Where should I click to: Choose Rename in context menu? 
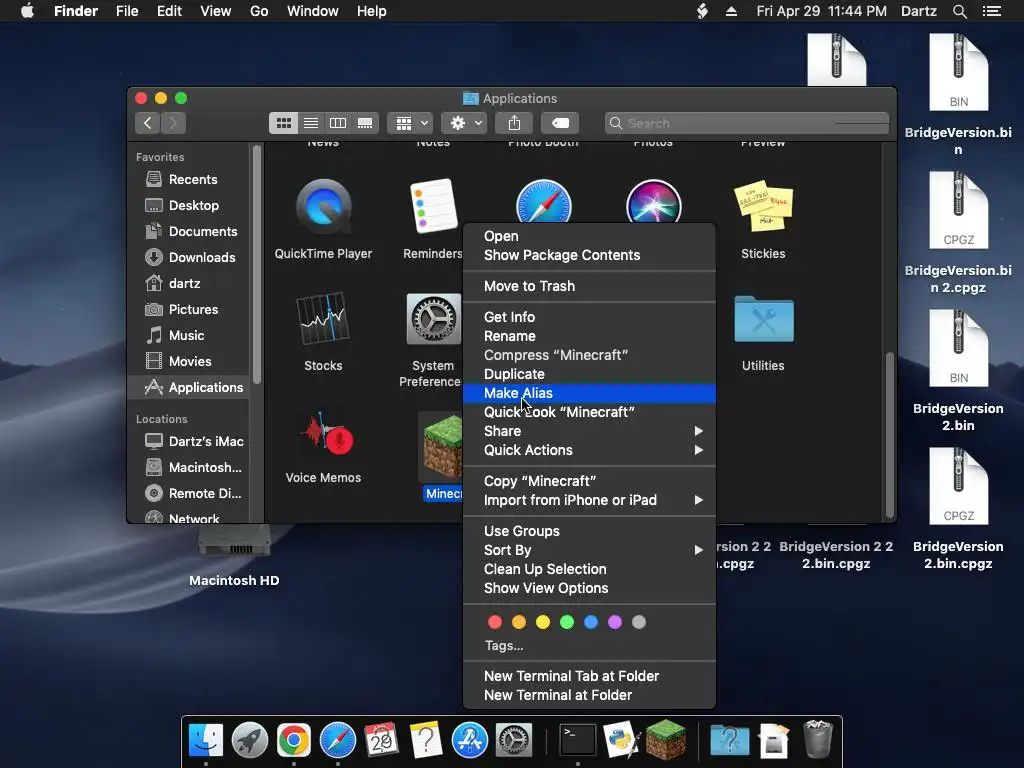589,336
